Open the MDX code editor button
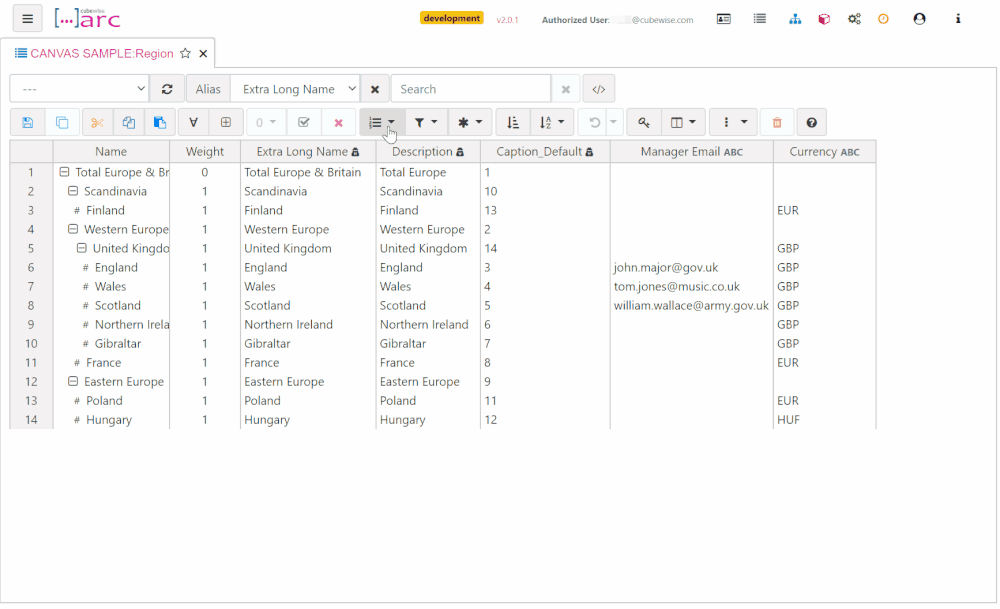This screenshot has width=1000, height=609. tap(598, 88)
